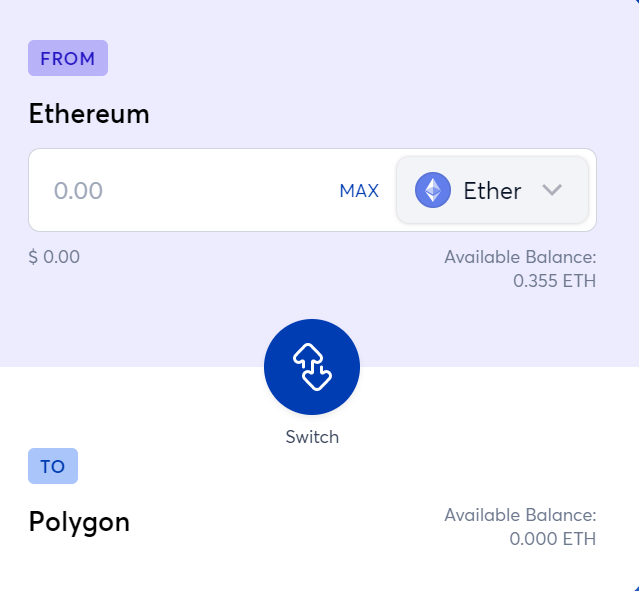This screenshot has width=639, height=591.
Task: Click the Switch arrows icon button
Action: [x=312, y=367]
